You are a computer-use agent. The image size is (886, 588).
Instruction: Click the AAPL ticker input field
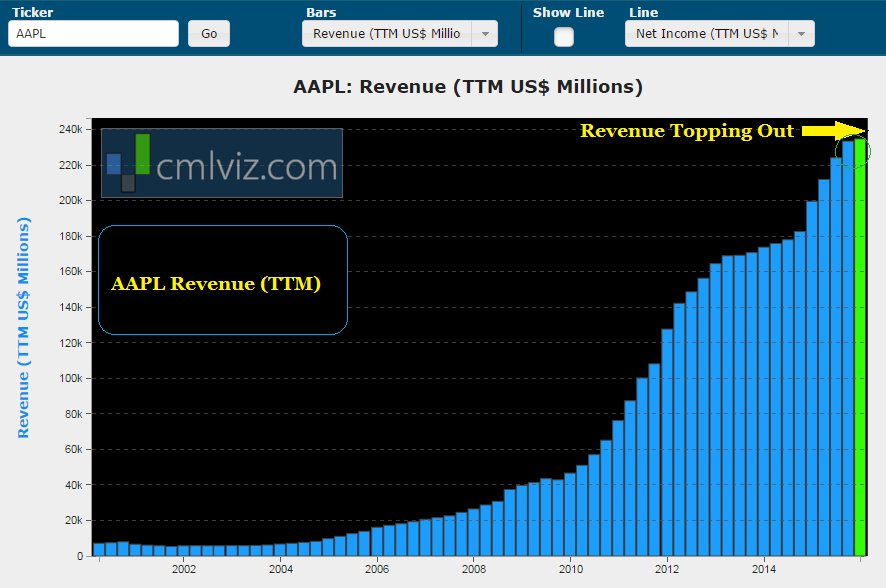[x=93, y=34]
